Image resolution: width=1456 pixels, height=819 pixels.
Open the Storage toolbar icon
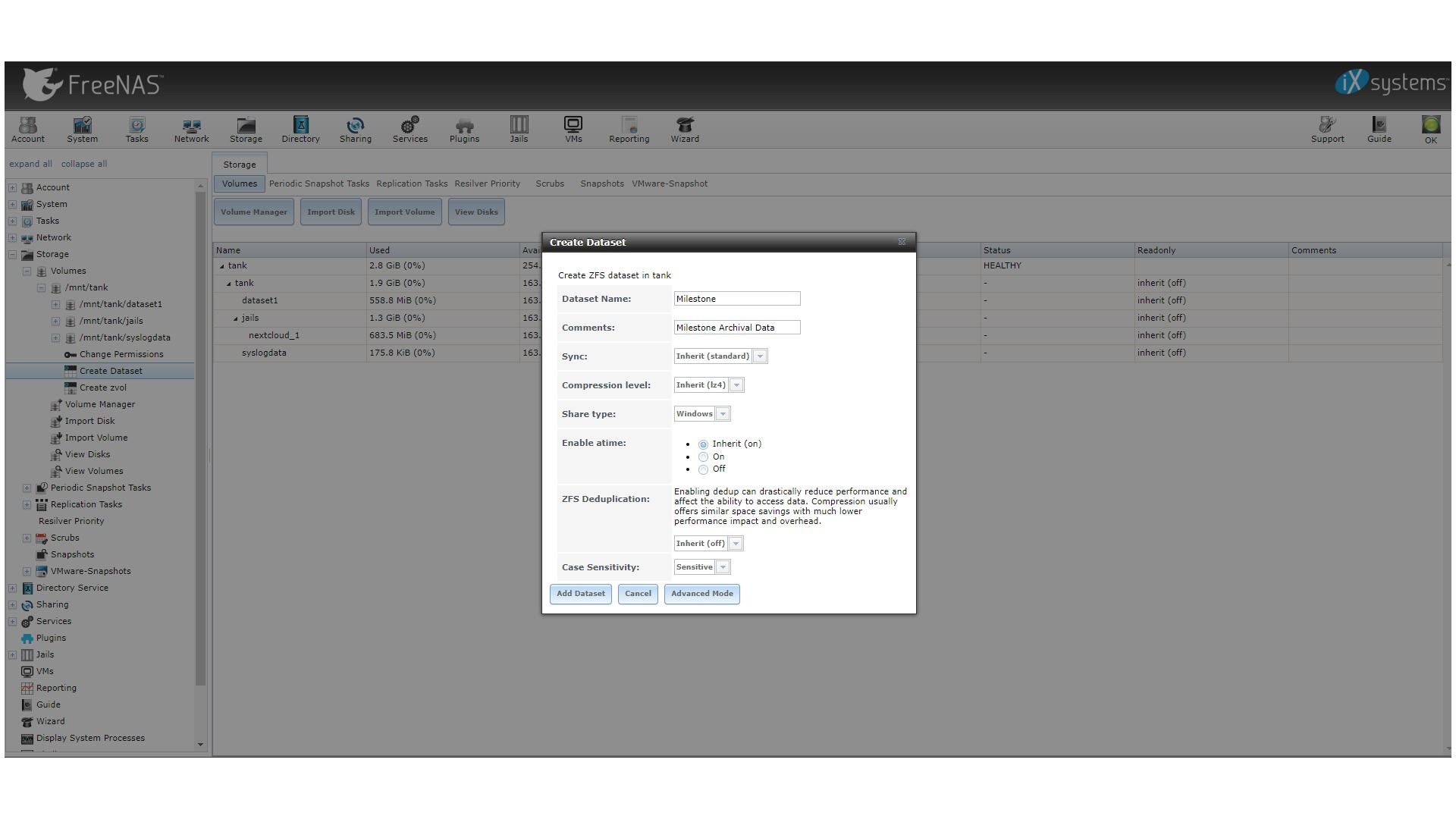coord(246,130)
